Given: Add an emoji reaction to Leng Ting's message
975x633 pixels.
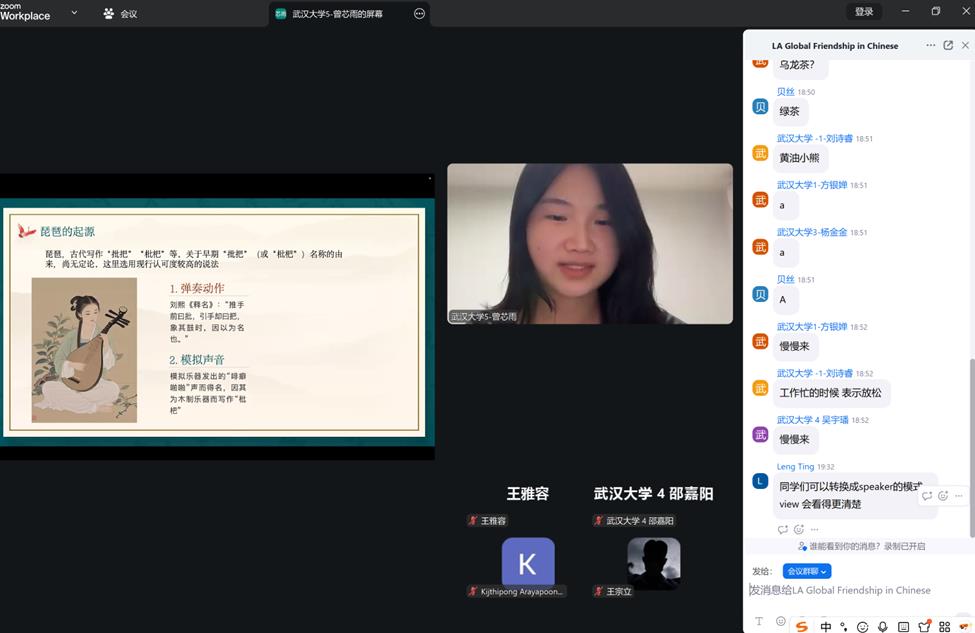Looking at the screenshot, I should pos(943,496).
